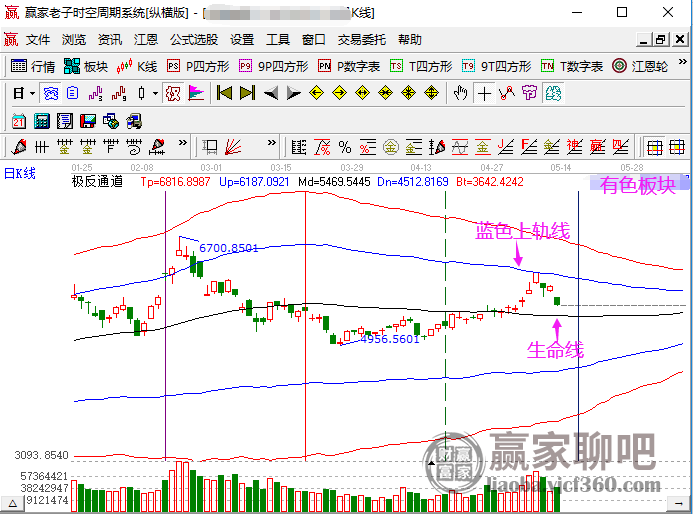Click the save disk icon
Screen dimensions: 693x514
tap(87, 120)
